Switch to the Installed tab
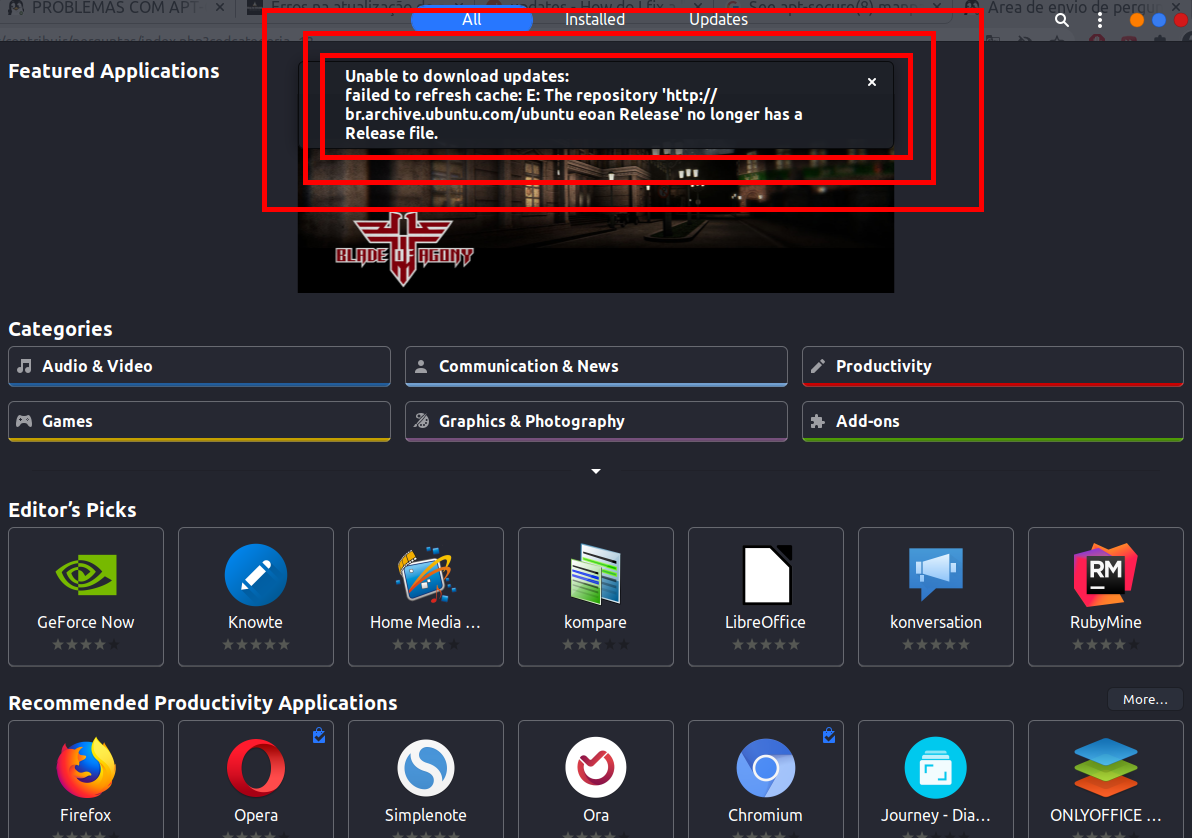 click(x=594, y=20)
